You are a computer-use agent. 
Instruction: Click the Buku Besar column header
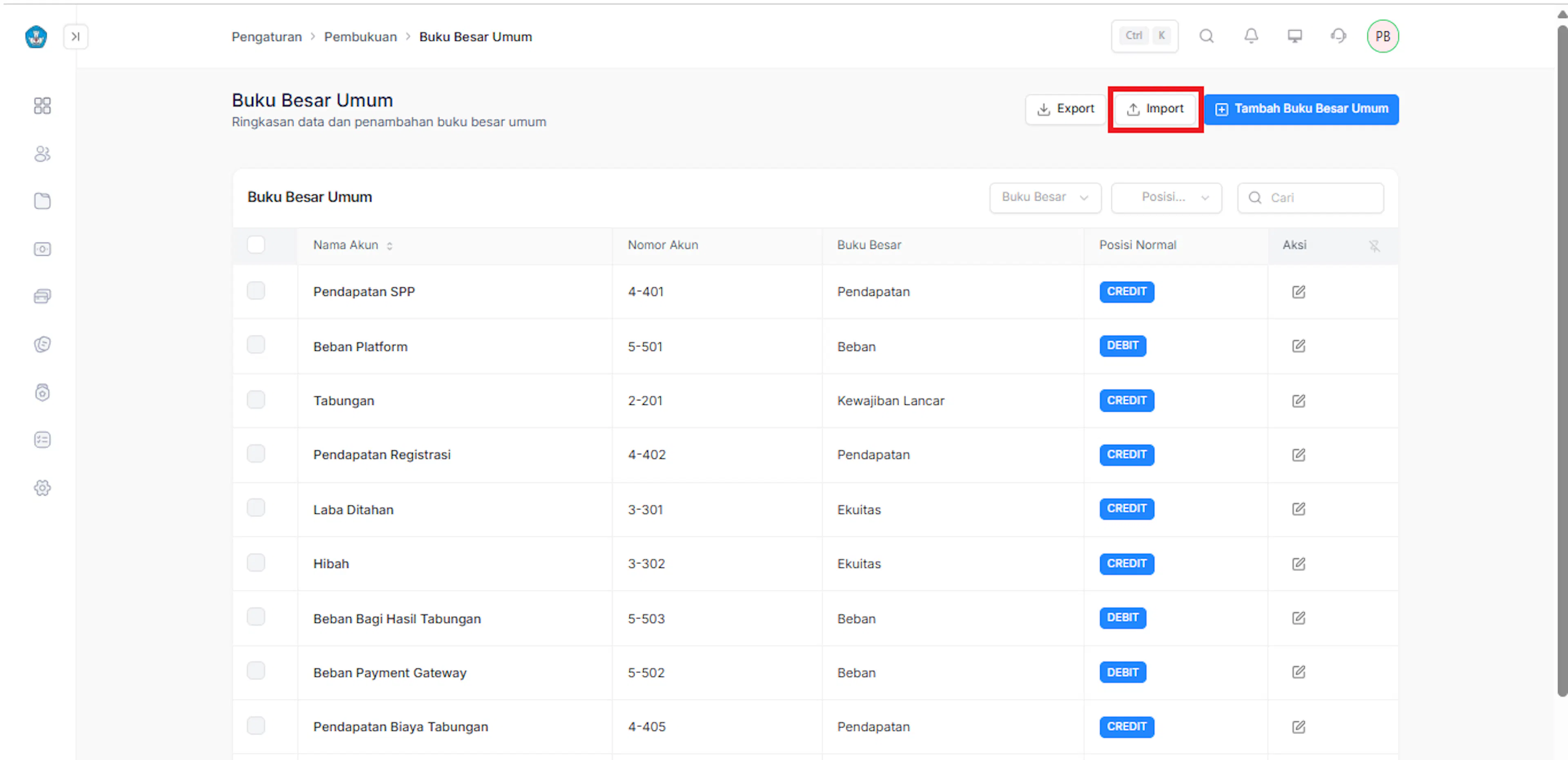pyautogui.click(x=869, y=245)
